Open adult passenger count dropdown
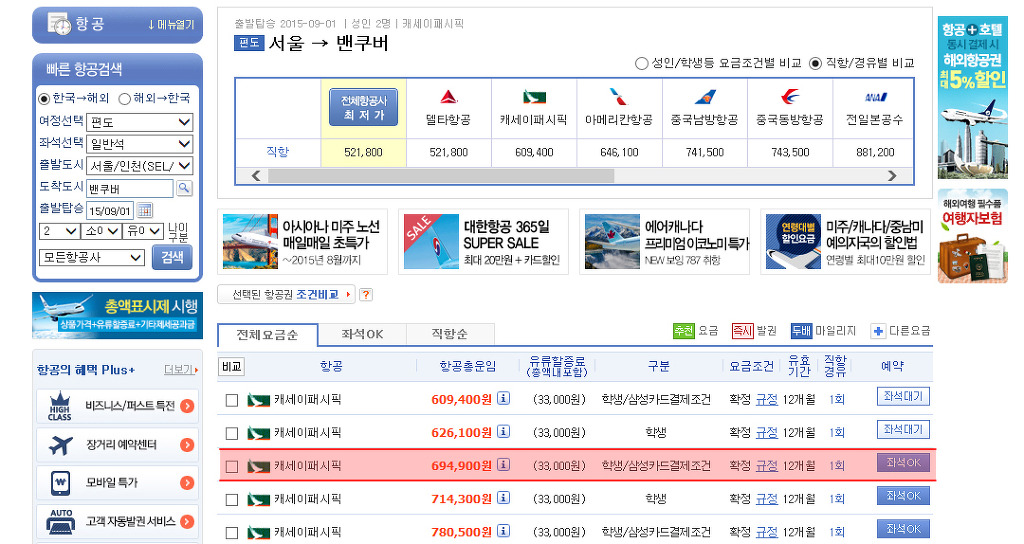 click(x=59, y=231)
